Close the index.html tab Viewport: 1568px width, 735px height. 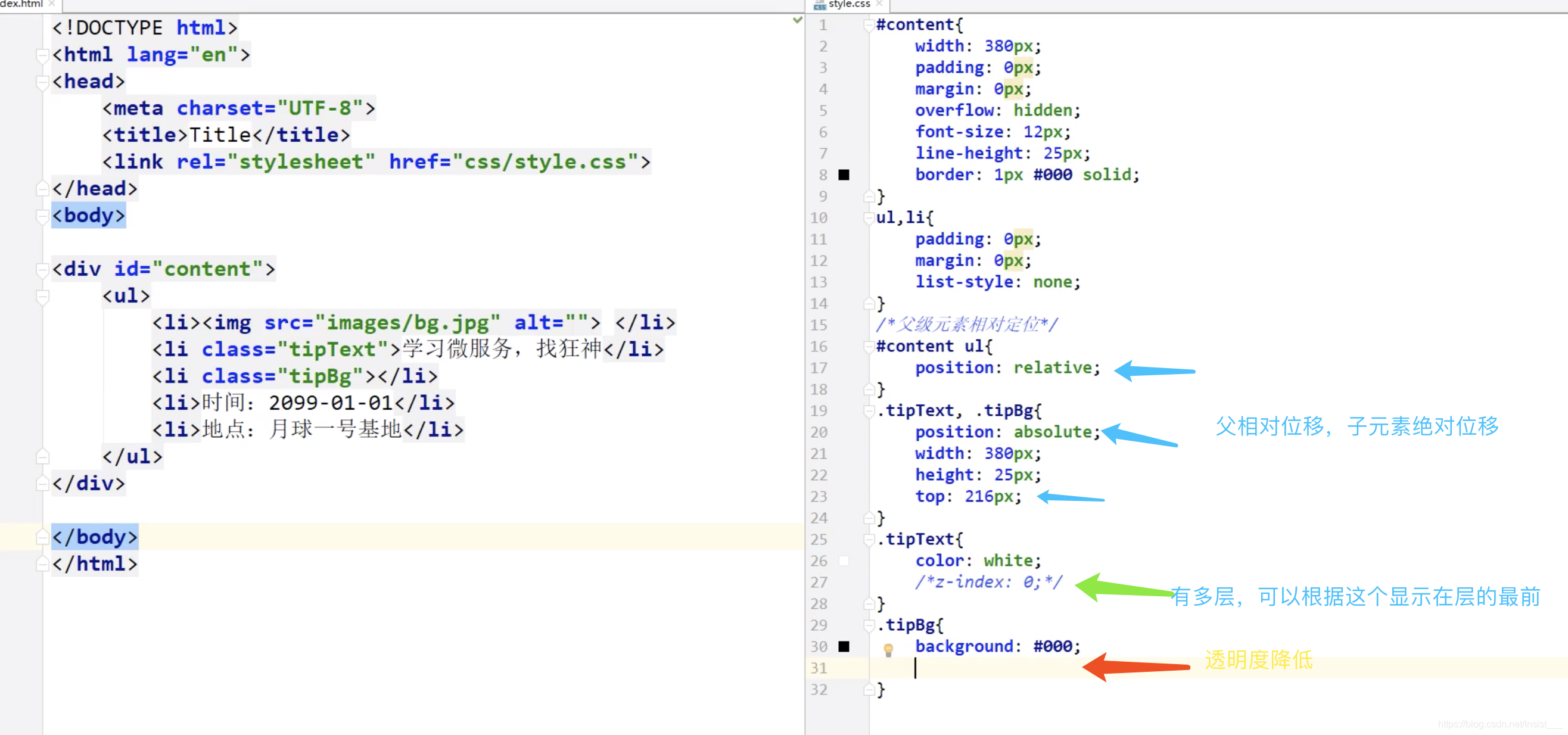[52, 4]
